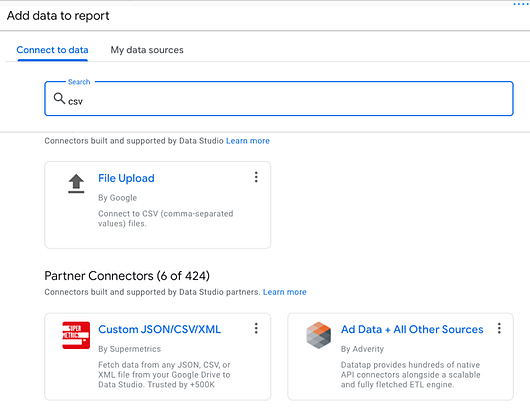Click Learn more next to Data Studio connectors
Screen dimensions: 530x412
click(248, 141)
